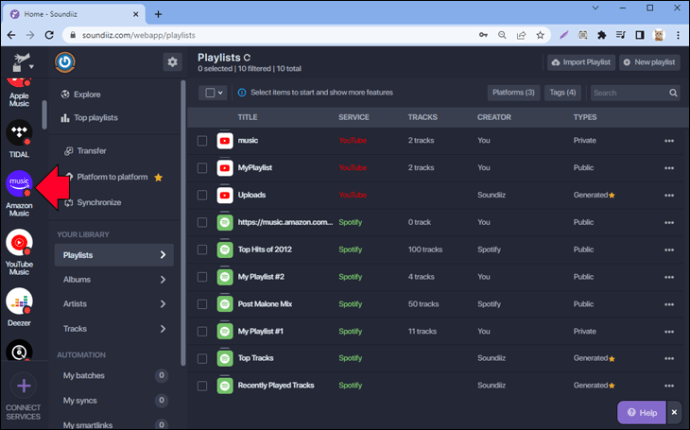Tick checkbox for Uploads row

[x=202, y=195]
